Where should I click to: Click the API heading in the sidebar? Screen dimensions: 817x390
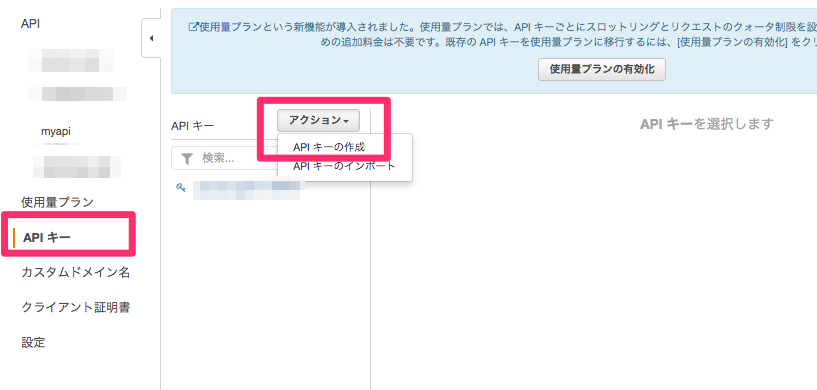[30, 24]
